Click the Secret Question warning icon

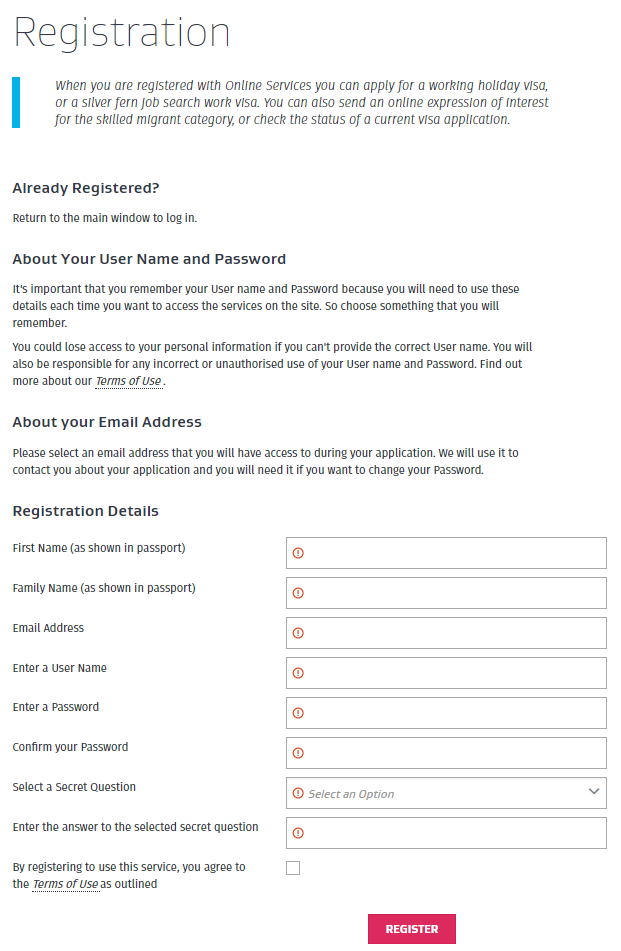click(298, 793)
